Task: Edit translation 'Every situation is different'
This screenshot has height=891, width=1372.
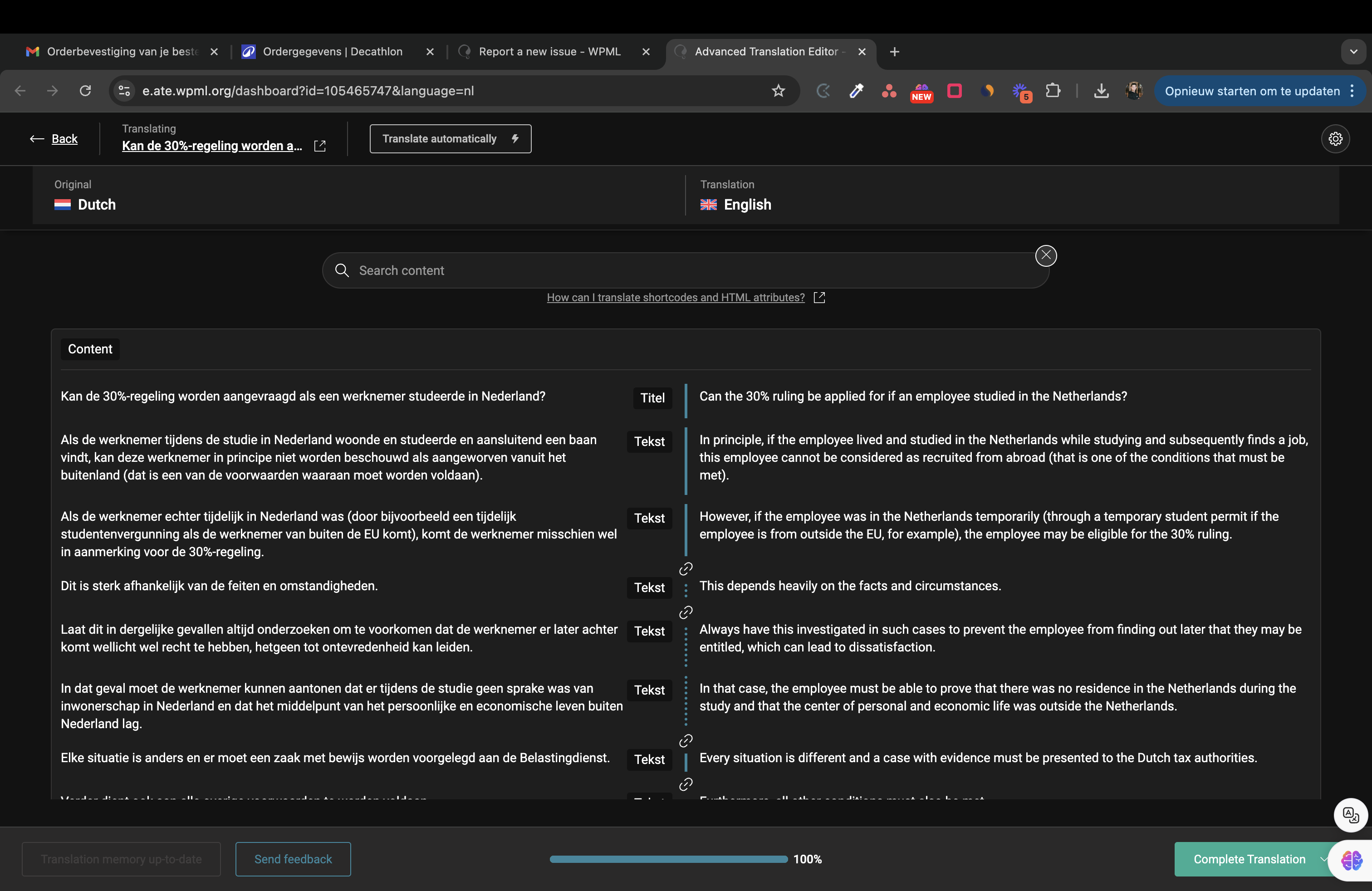Action: coord(978,757)
